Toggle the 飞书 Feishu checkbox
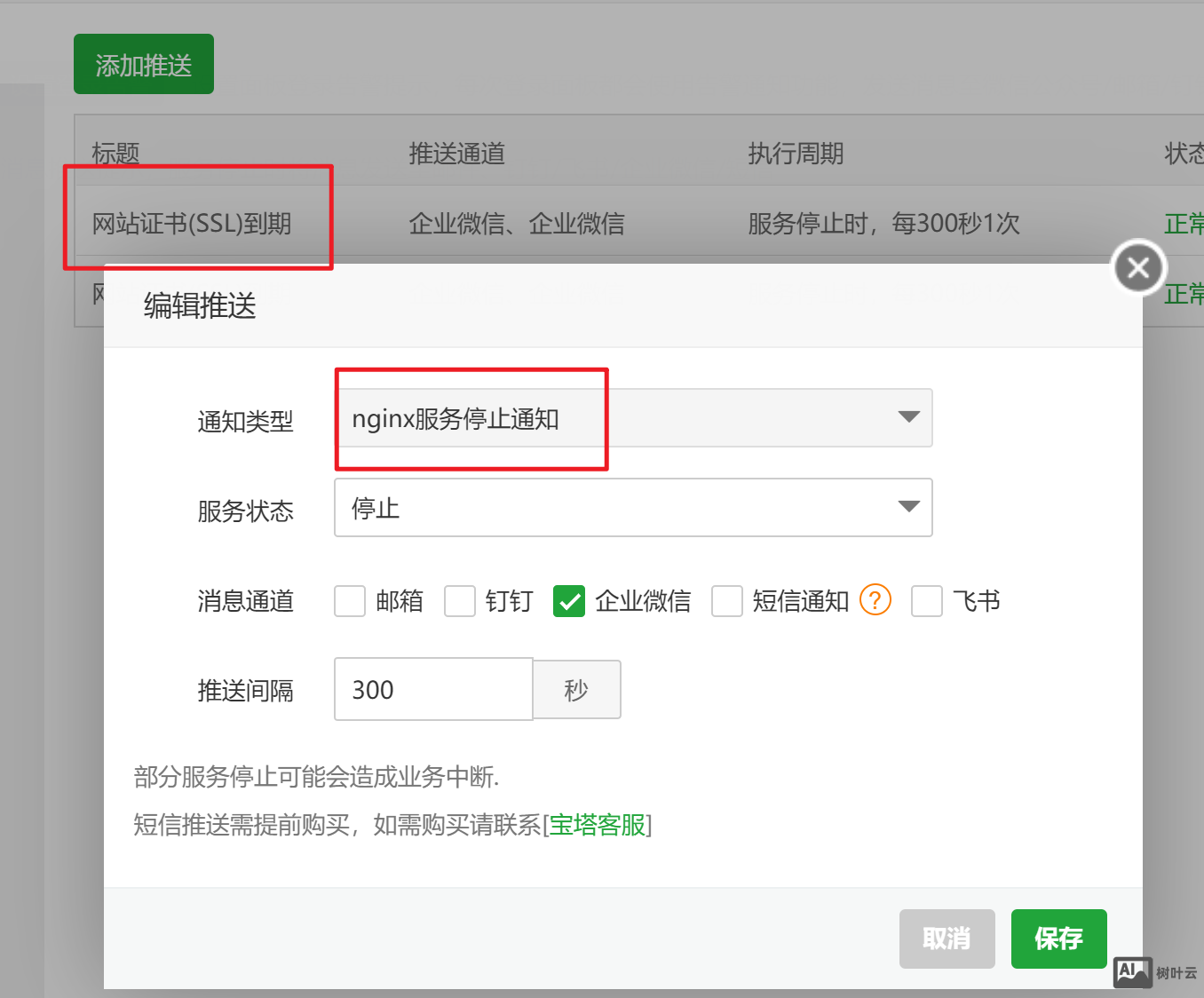 click(x=926, y=601)
